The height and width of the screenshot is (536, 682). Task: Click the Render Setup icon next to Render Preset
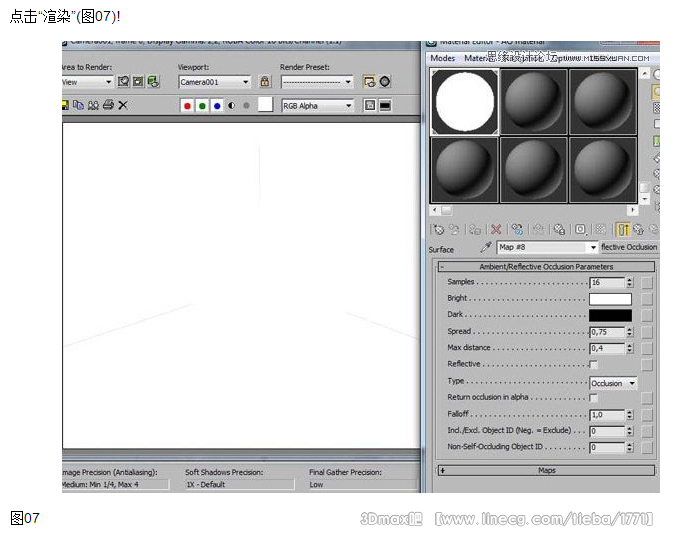369,81
